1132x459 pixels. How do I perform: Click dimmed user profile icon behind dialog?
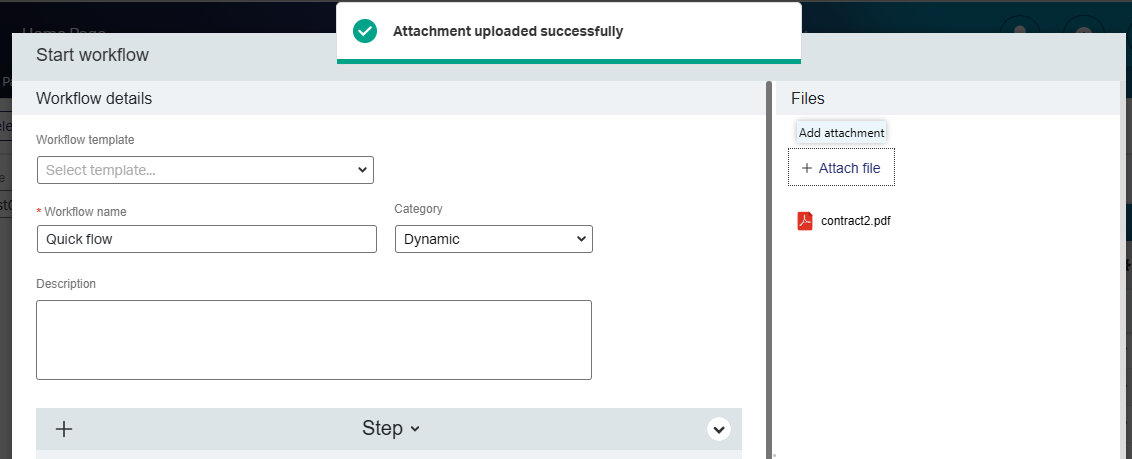click(x=1020, y=30)
